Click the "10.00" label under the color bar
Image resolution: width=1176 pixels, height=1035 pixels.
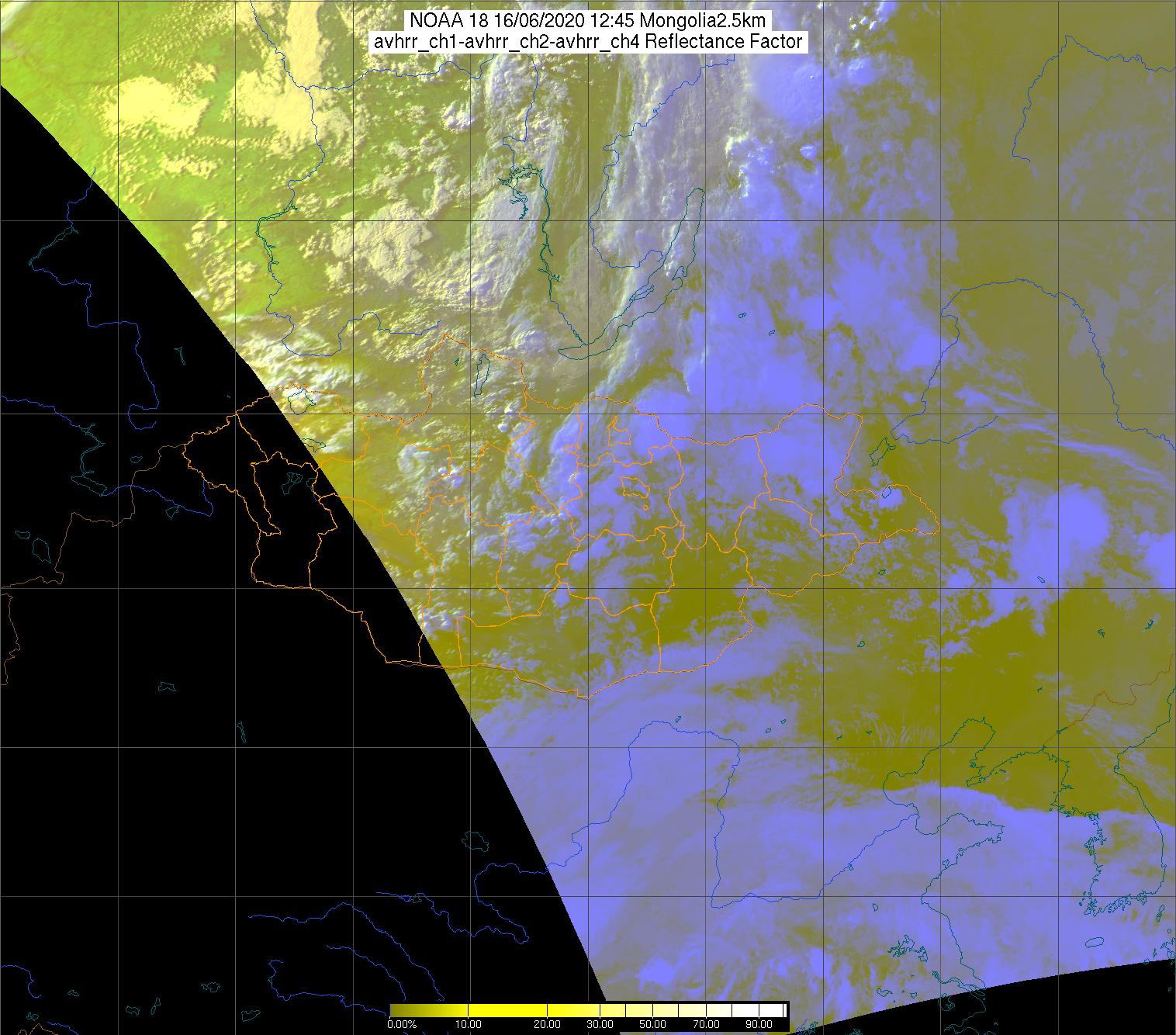(468, 1026)
